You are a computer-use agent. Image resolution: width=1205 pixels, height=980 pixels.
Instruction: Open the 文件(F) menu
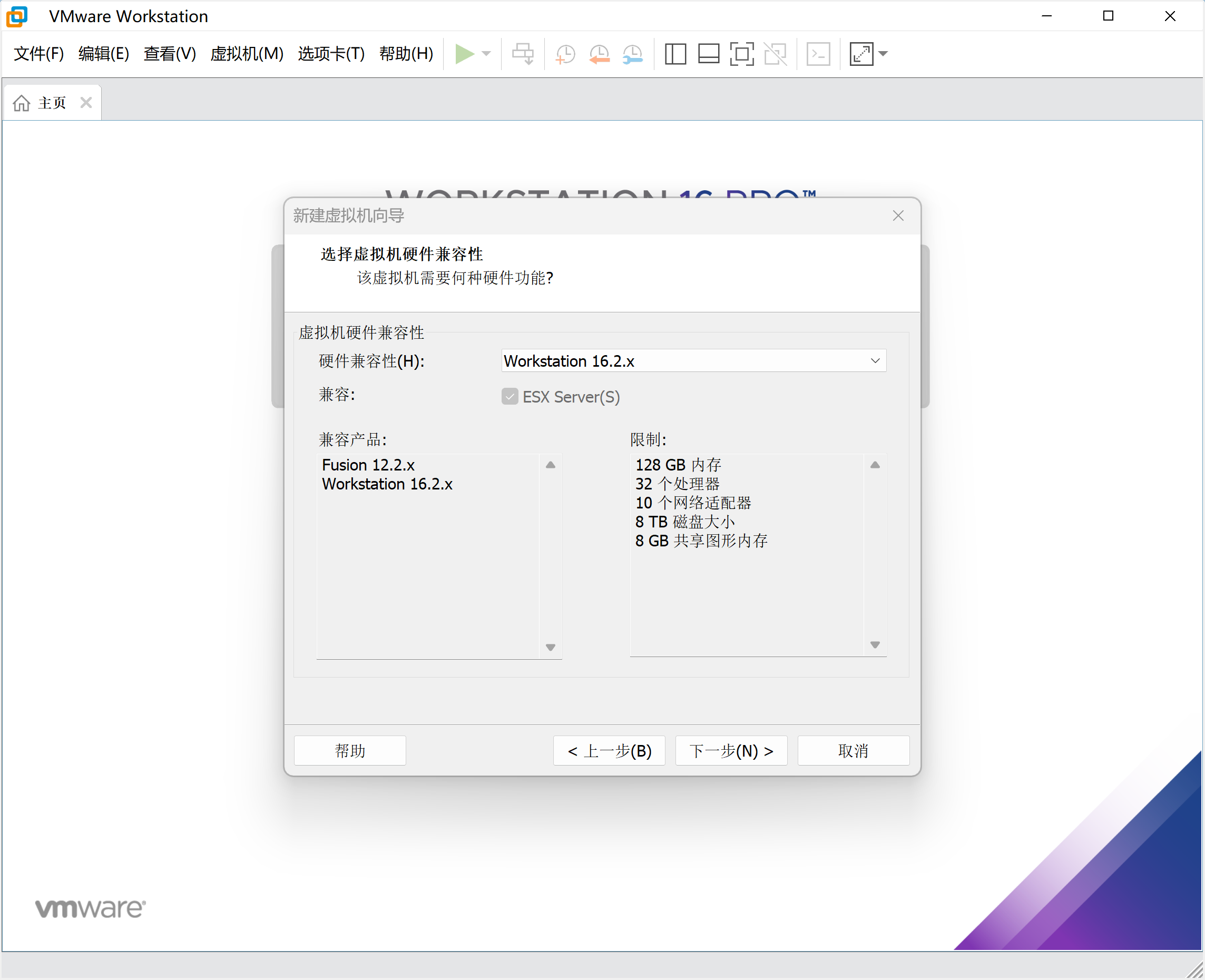coord(38,54)
